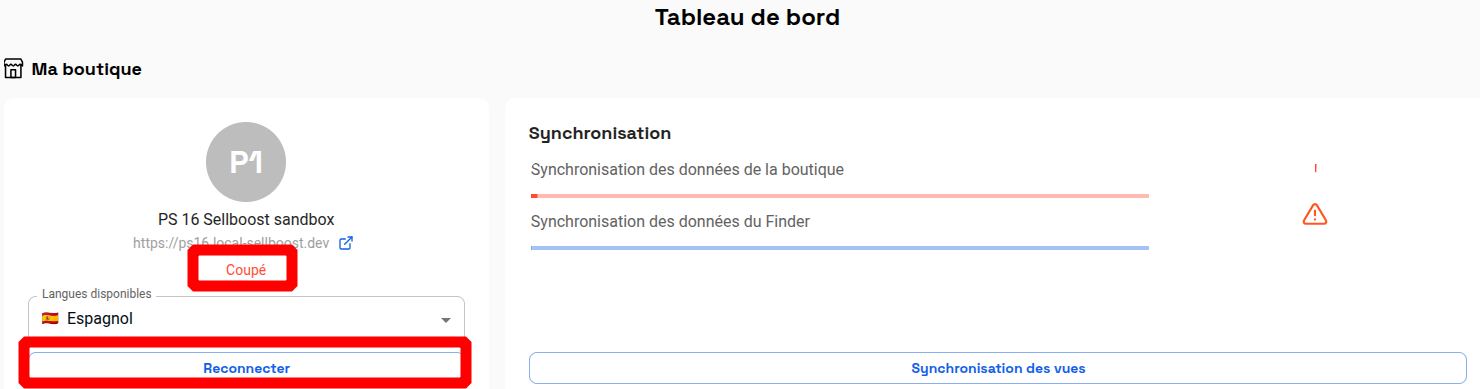Image resolution: width=1480 pixels, height=389 pixels.
Task: Click the PS 16 Sellboost sandbox shop name
Action: [x=246, y=219]
